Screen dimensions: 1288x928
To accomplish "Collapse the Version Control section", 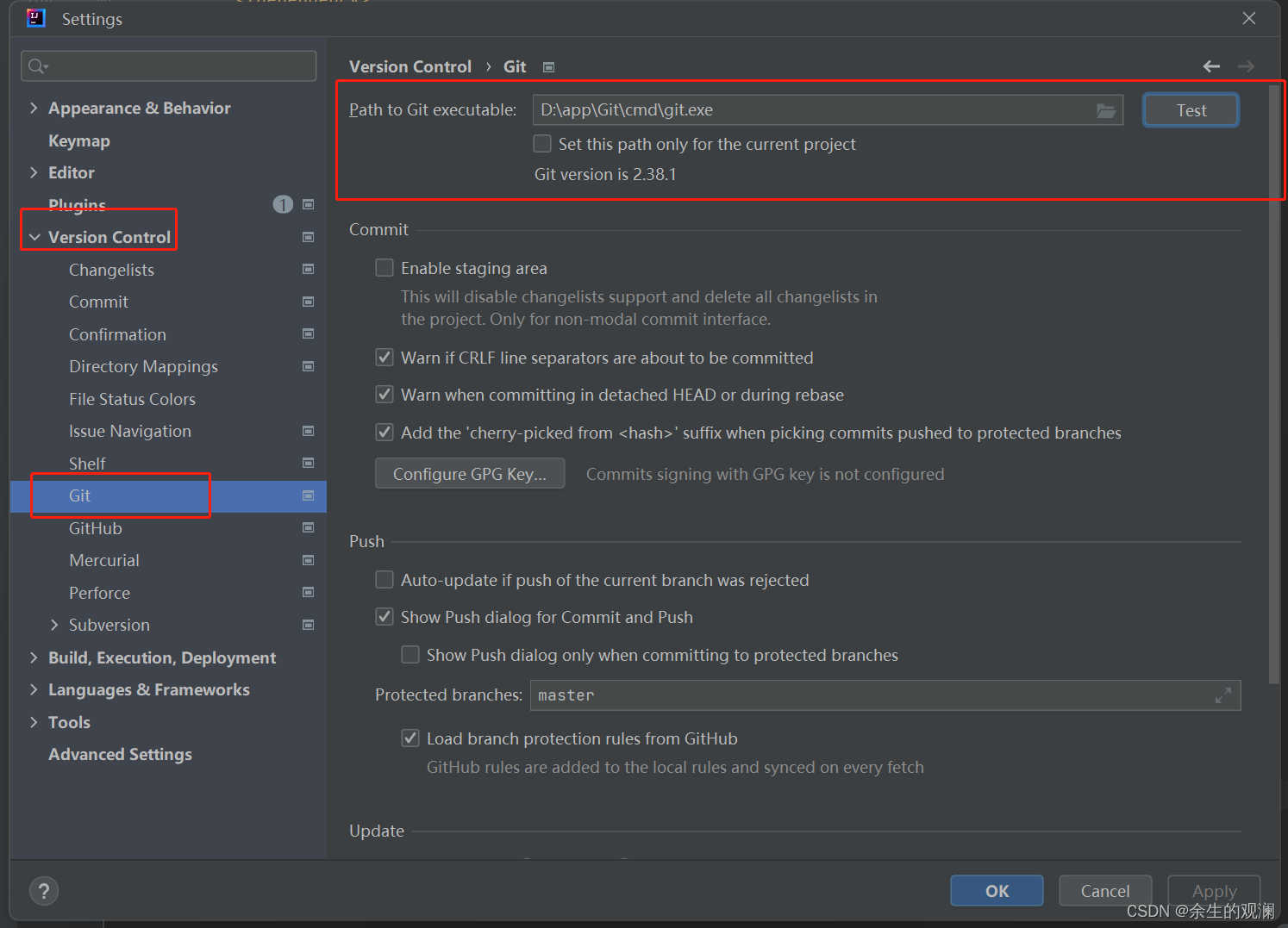I will (x=34, y=237).
